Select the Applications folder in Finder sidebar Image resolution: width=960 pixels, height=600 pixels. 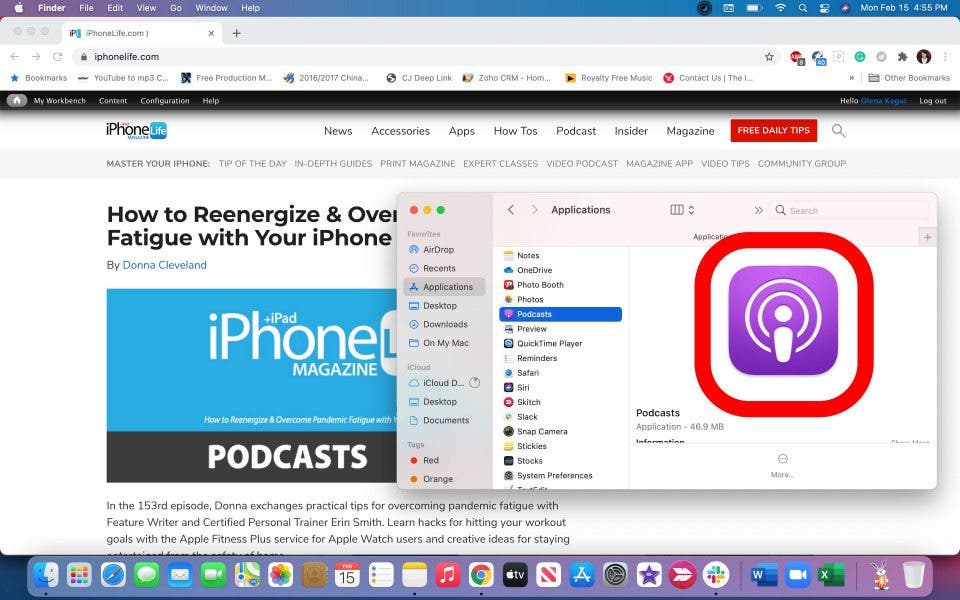[446, 287]
